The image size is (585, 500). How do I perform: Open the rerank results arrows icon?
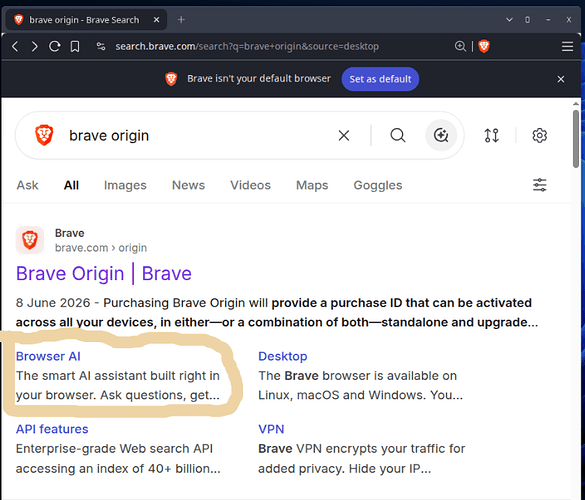tap(491, 135)
